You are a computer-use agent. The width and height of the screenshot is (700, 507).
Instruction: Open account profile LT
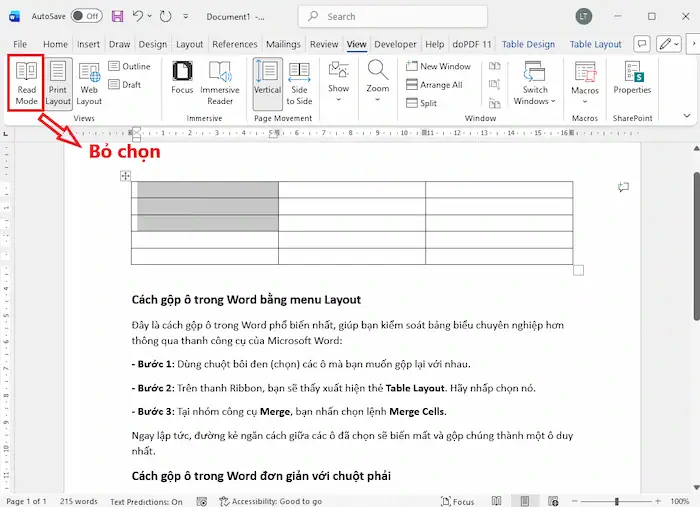(x=583, y=17)
